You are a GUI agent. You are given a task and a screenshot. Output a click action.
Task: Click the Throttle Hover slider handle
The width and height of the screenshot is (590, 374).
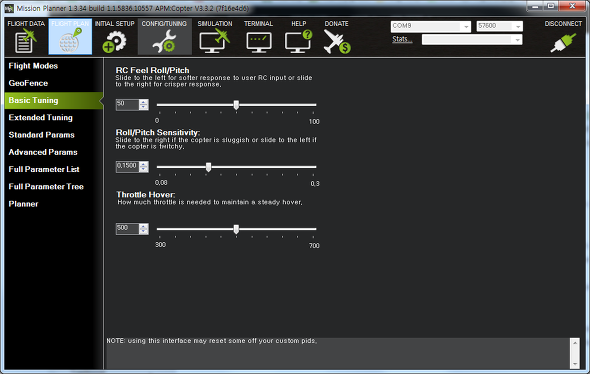point(236,229)
